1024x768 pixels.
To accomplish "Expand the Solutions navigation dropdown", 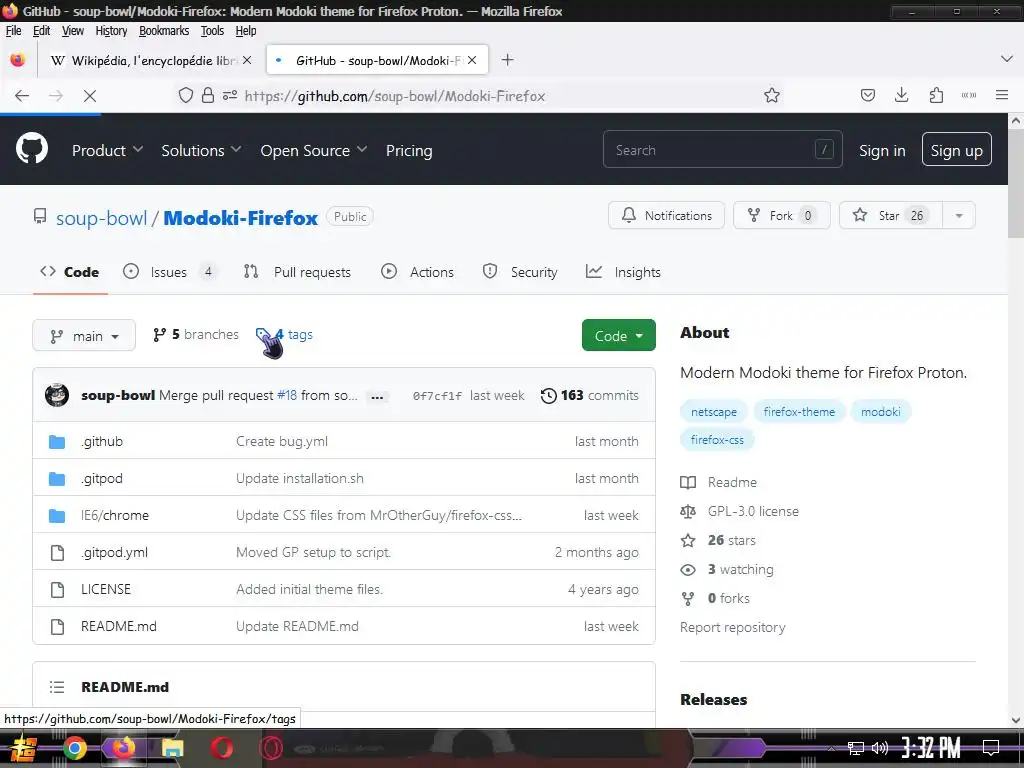I will 201,150.
